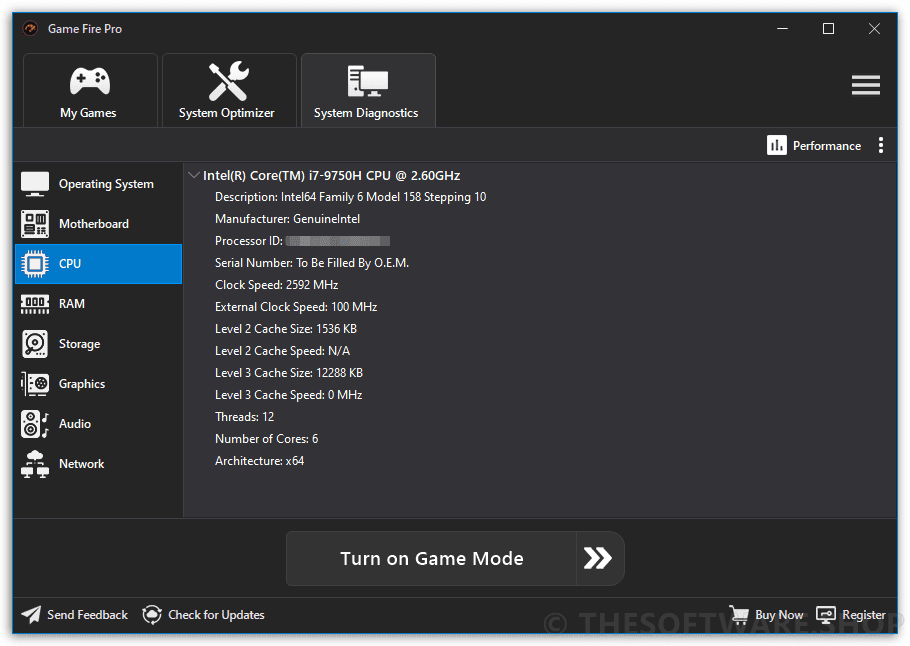Screen dimensions: 910x646
Task: Select Operating System in sidebar
Action: click(98, 184)
